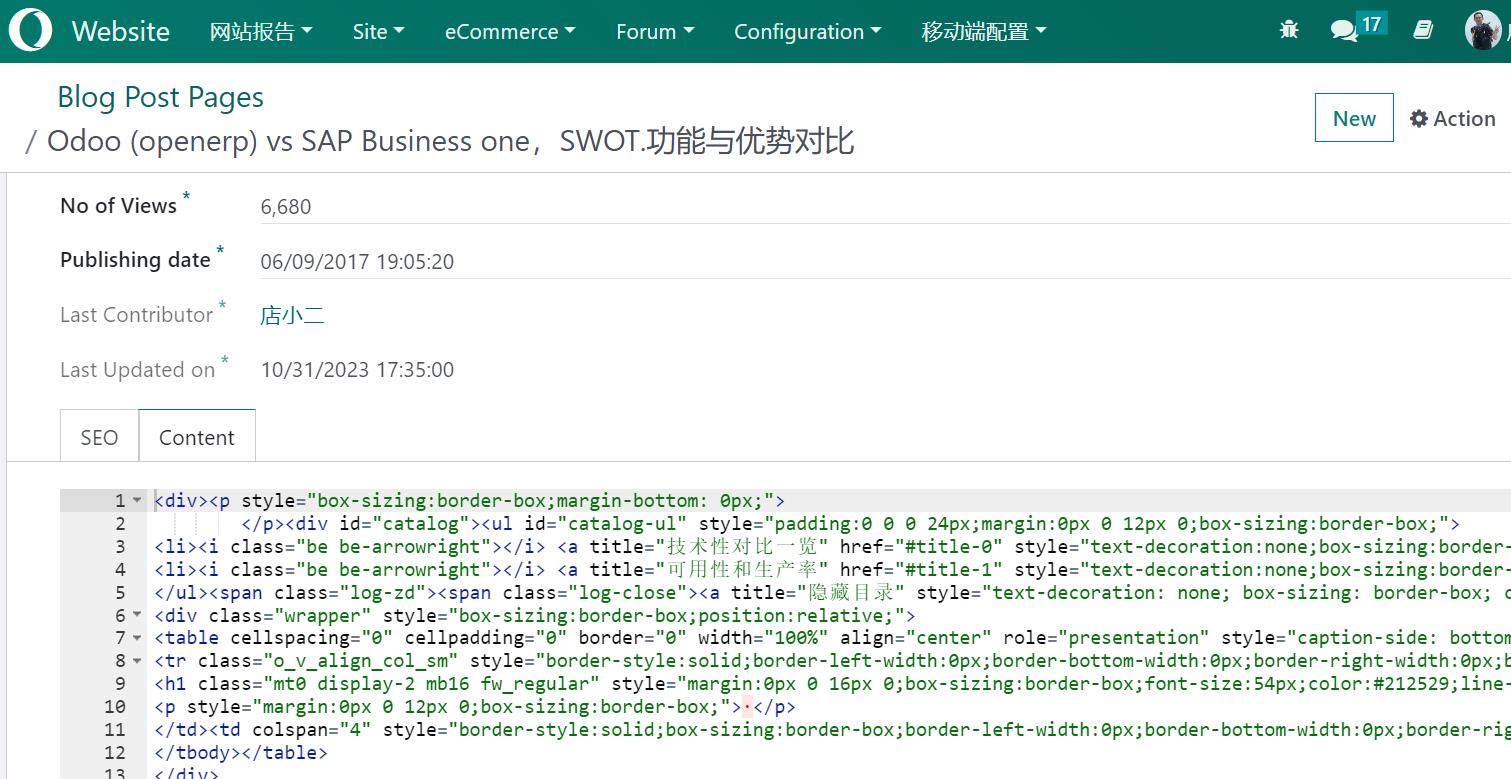Click the No of Views label
This screenshot has height=779, width=1511.
click(118, 206)
